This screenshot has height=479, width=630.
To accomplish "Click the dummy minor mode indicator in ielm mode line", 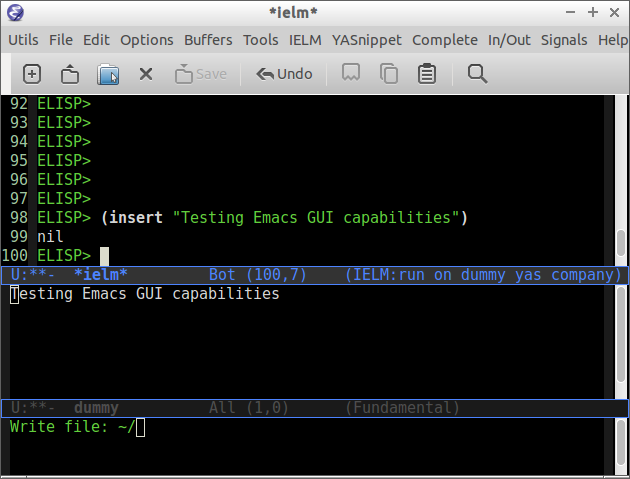I will [x=483, y=275].
